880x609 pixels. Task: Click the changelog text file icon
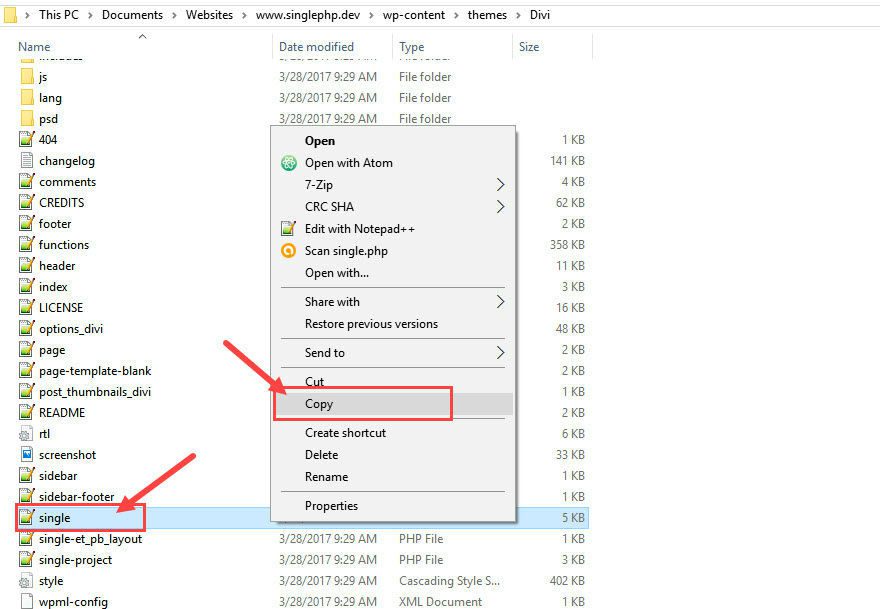pos(27,161)
